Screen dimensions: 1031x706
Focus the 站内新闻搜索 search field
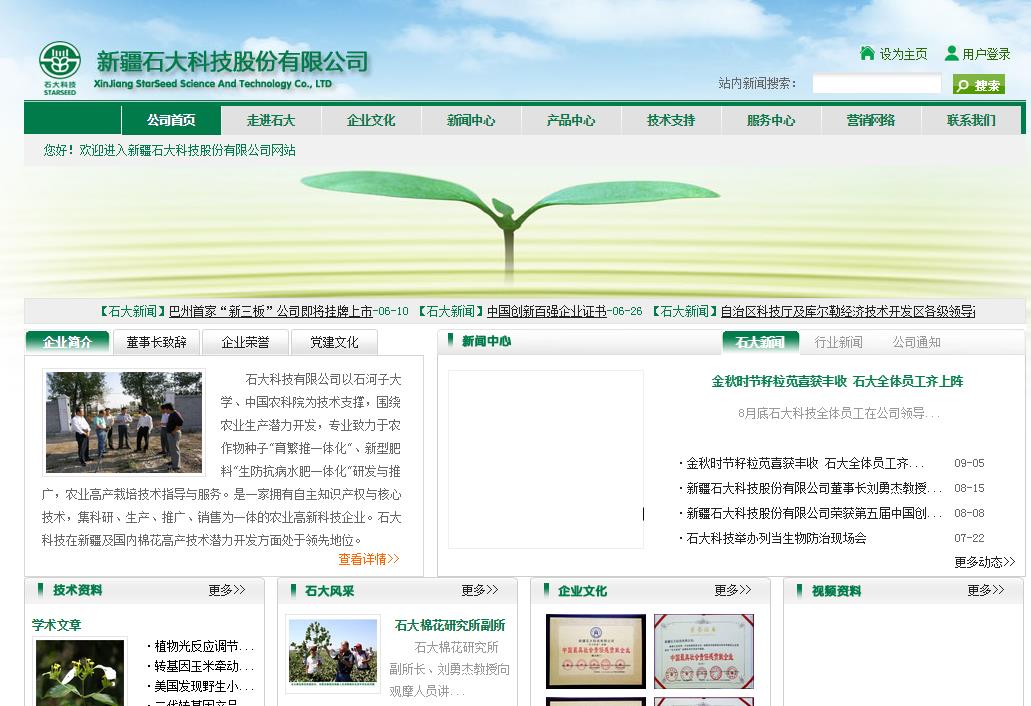pyautogui.click(x=876, y=83)
